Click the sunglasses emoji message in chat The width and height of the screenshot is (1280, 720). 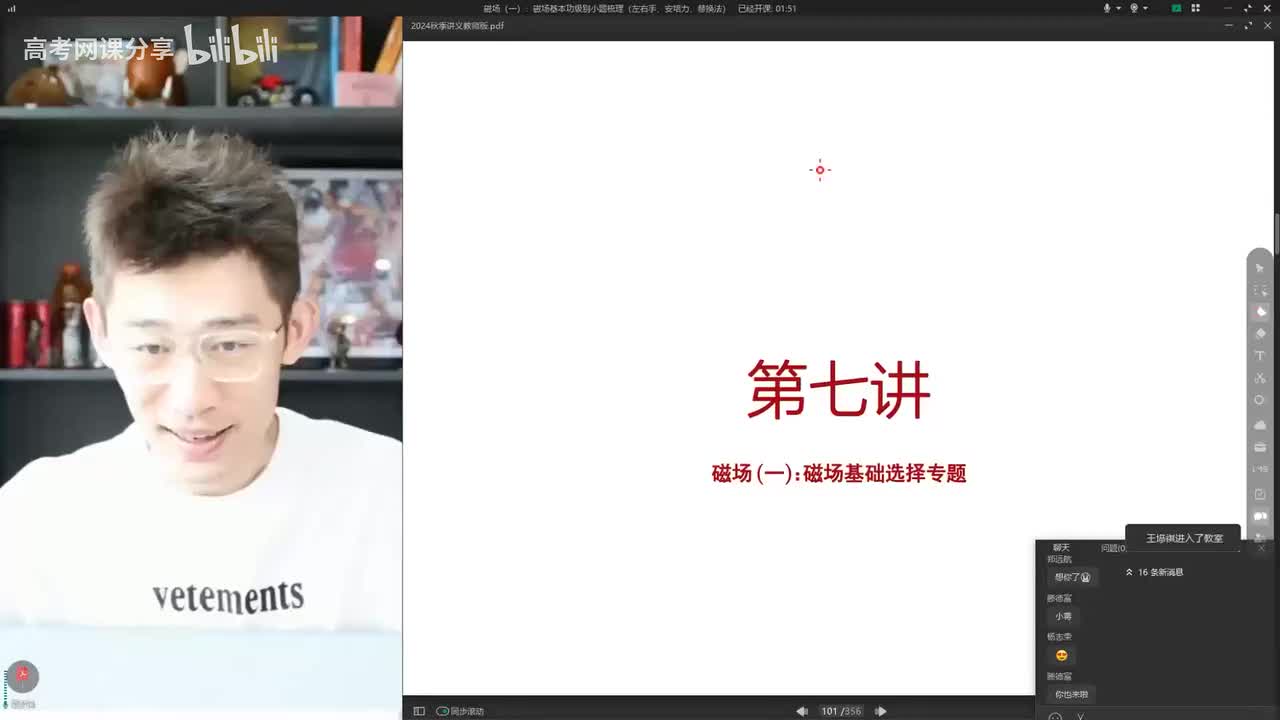[x=1062, y=655]
